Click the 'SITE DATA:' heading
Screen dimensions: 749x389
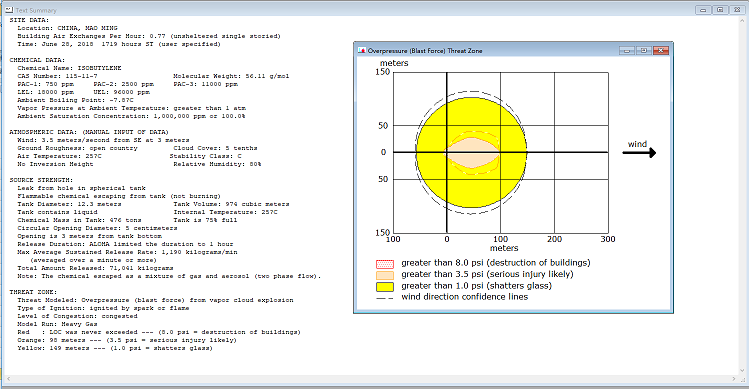[29, 20]
